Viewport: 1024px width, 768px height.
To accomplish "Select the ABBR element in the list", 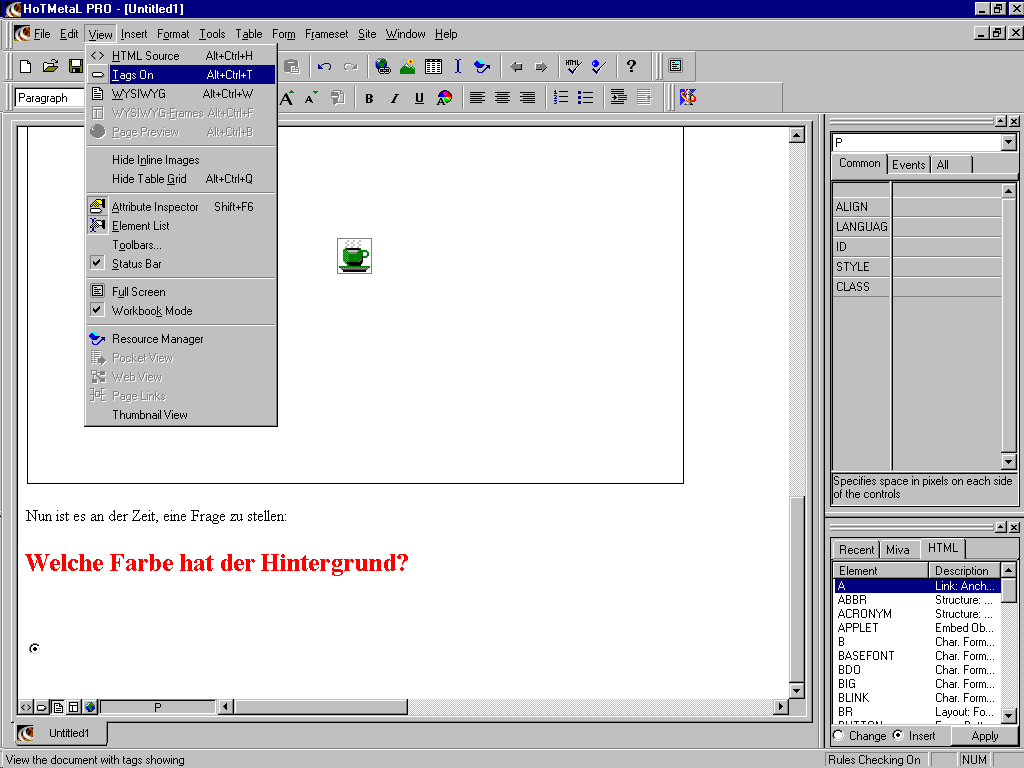I will [852, 600].
